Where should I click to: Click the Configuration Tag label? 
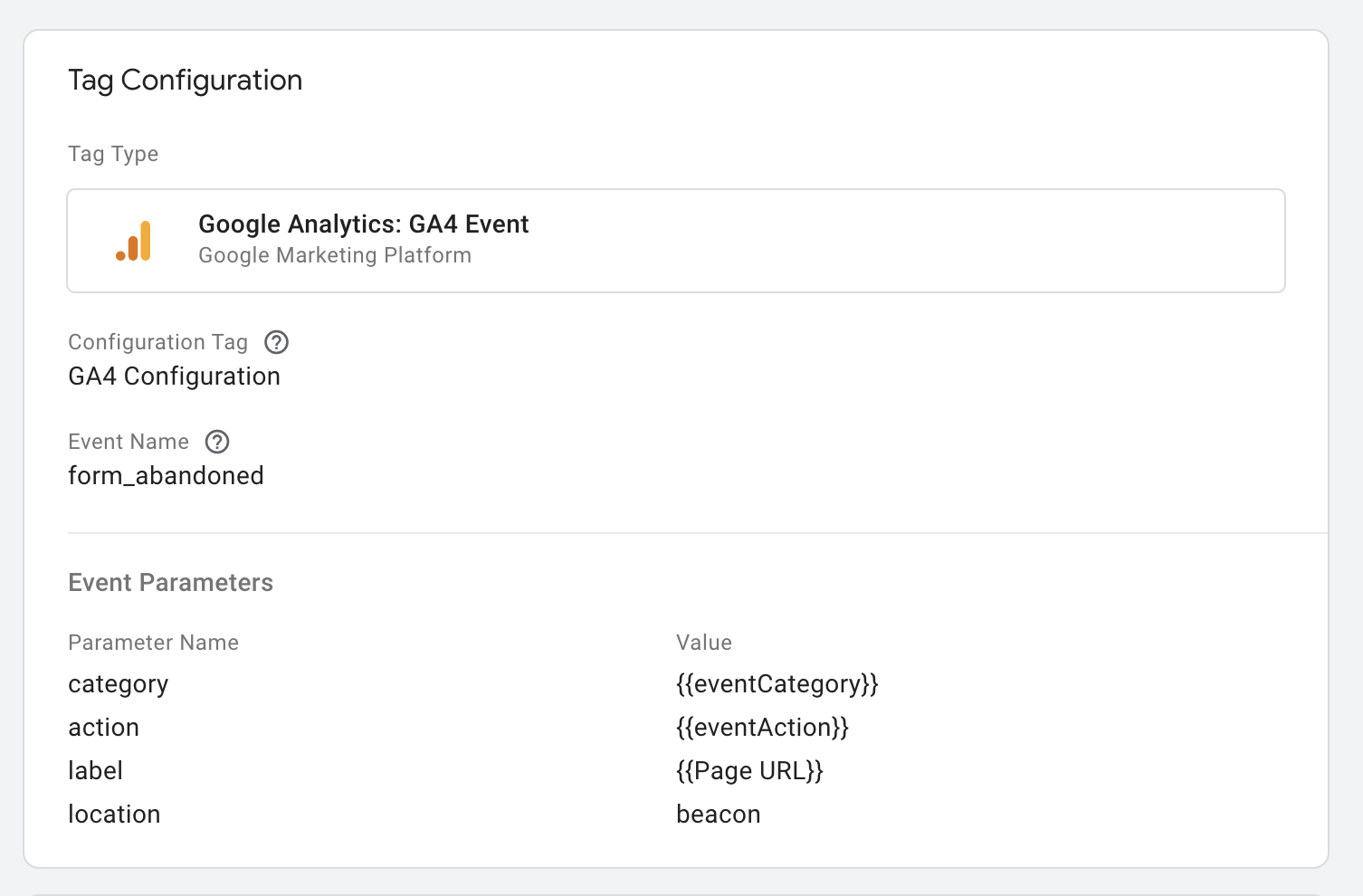coord(157,342)
